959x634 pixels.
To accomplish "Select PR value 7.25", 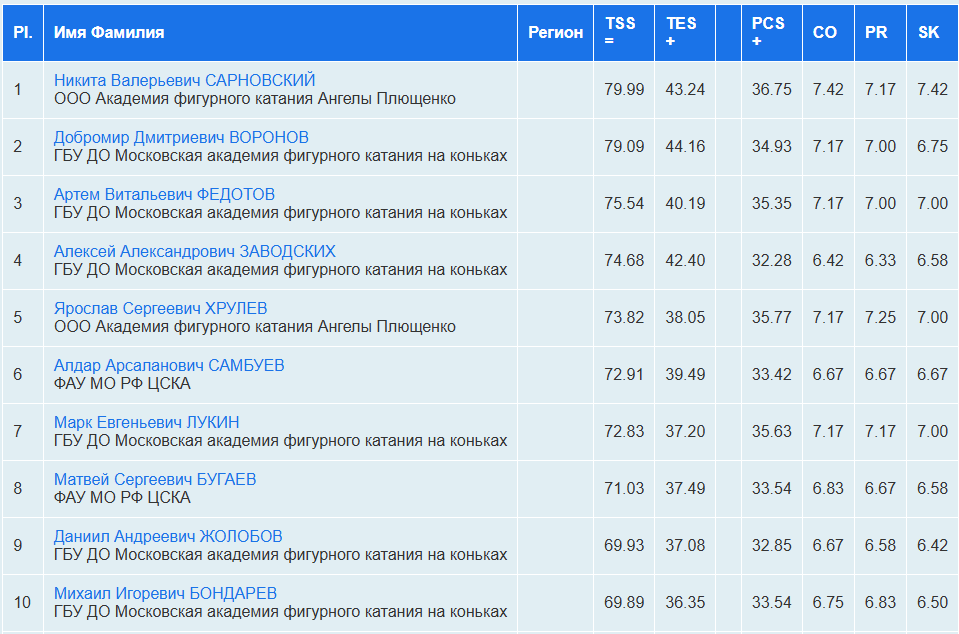I will [880, 317].
